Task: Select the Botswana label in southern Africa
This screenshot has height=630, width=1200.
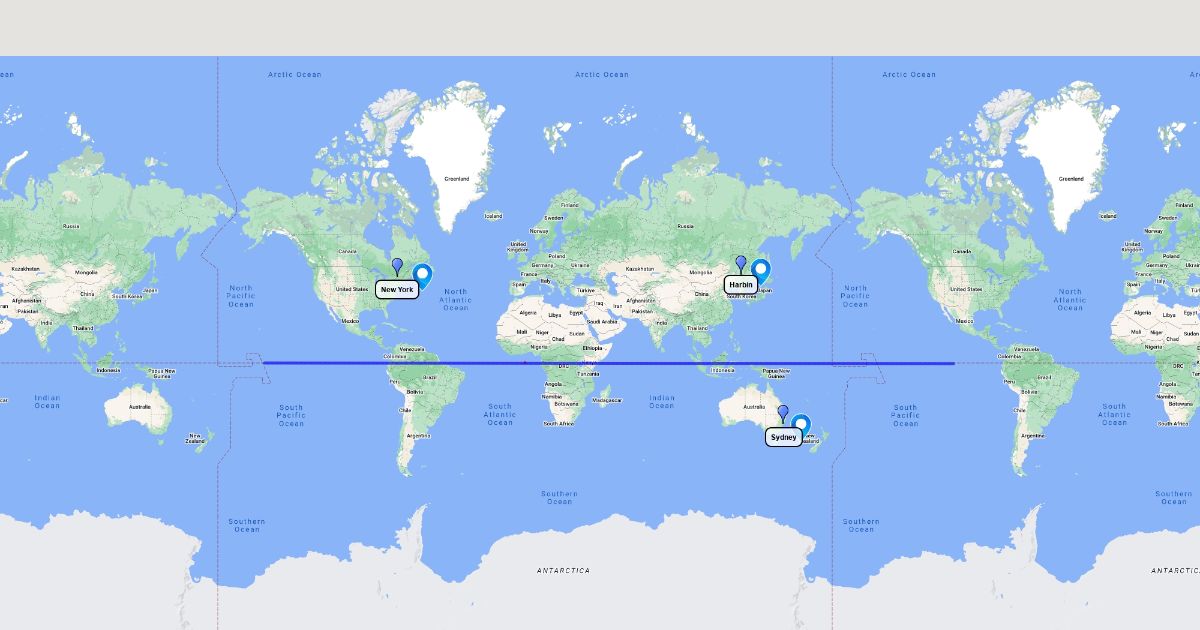Action: tap(565, 406)
